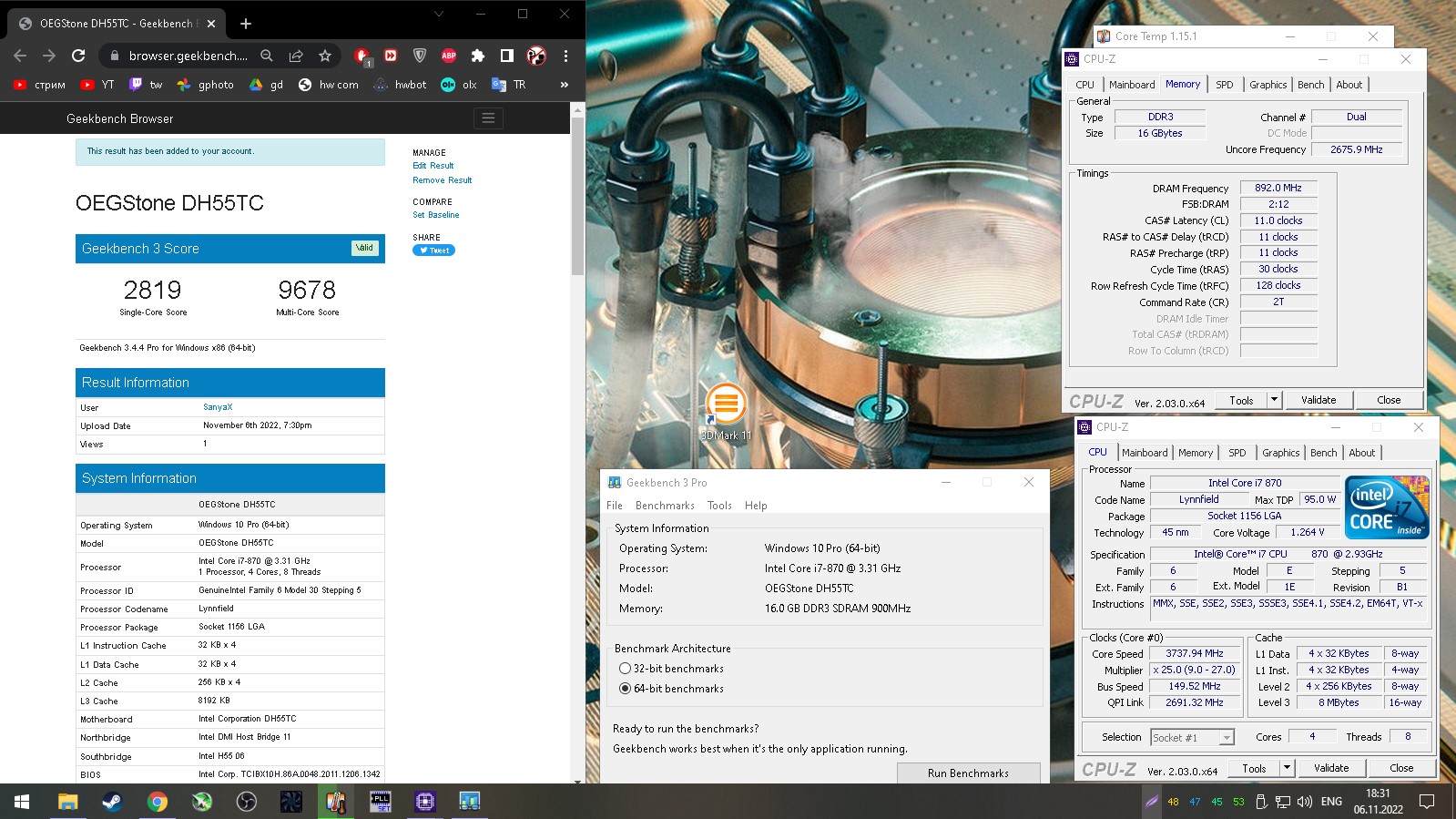1456x819 pixels.
Task: Open Graphics tab in lower CPU-Z window
Action: tap(1280, 453)
